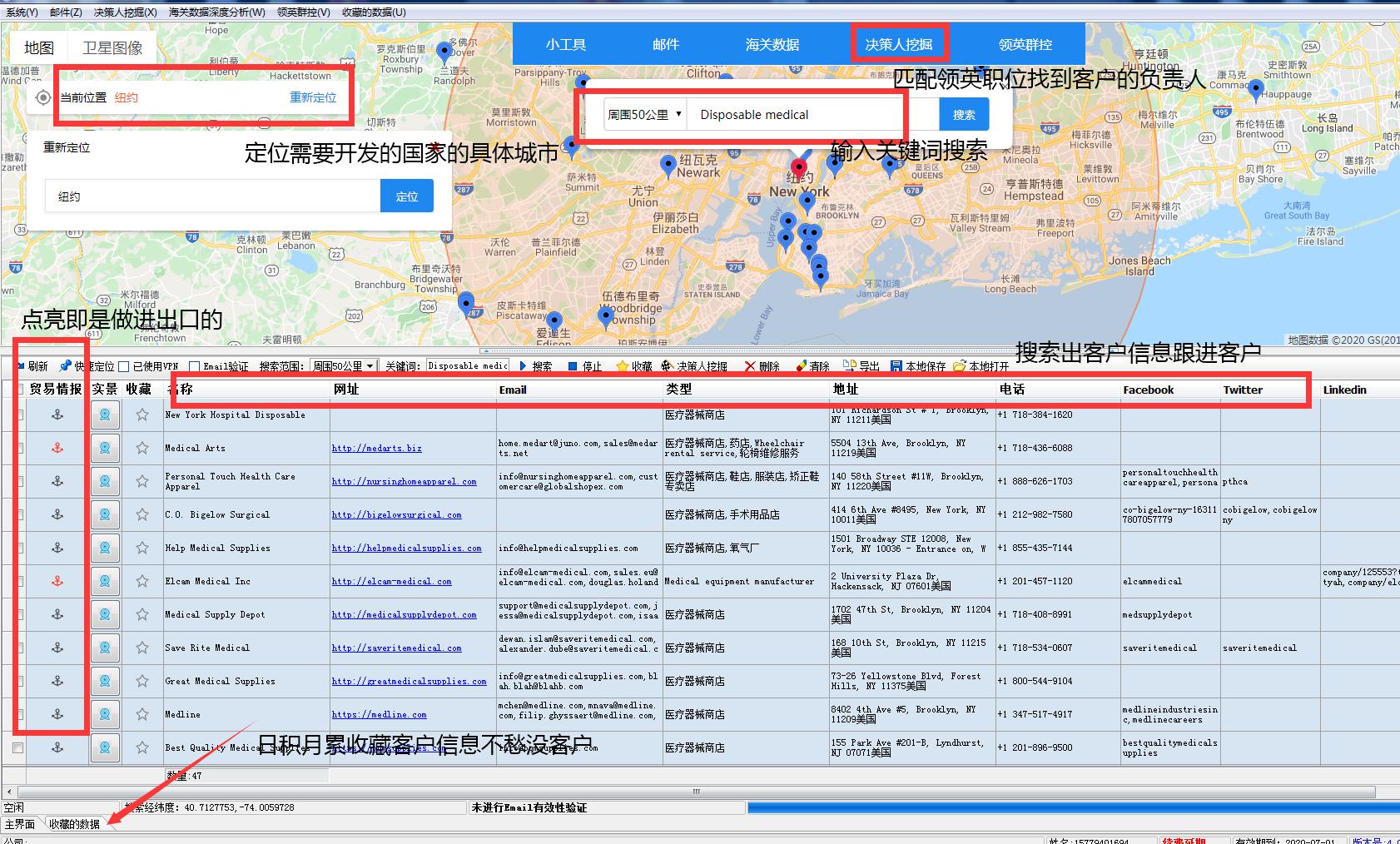This screenshot has width=1400, height=844.
Task: Click red anchor icon for Elcam Medical Inc
Action: point(57,581)
